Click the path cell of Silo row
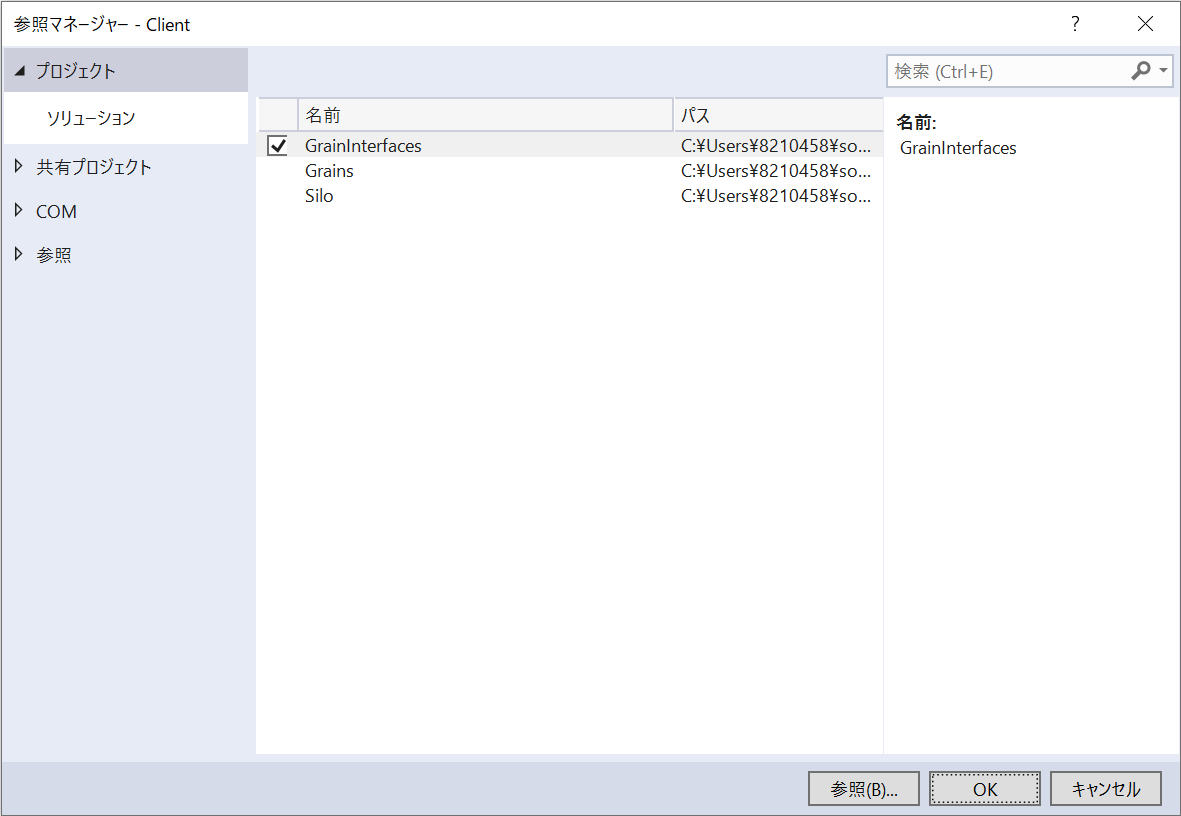Screen dimensions: 1181x816 pos(776,196)
